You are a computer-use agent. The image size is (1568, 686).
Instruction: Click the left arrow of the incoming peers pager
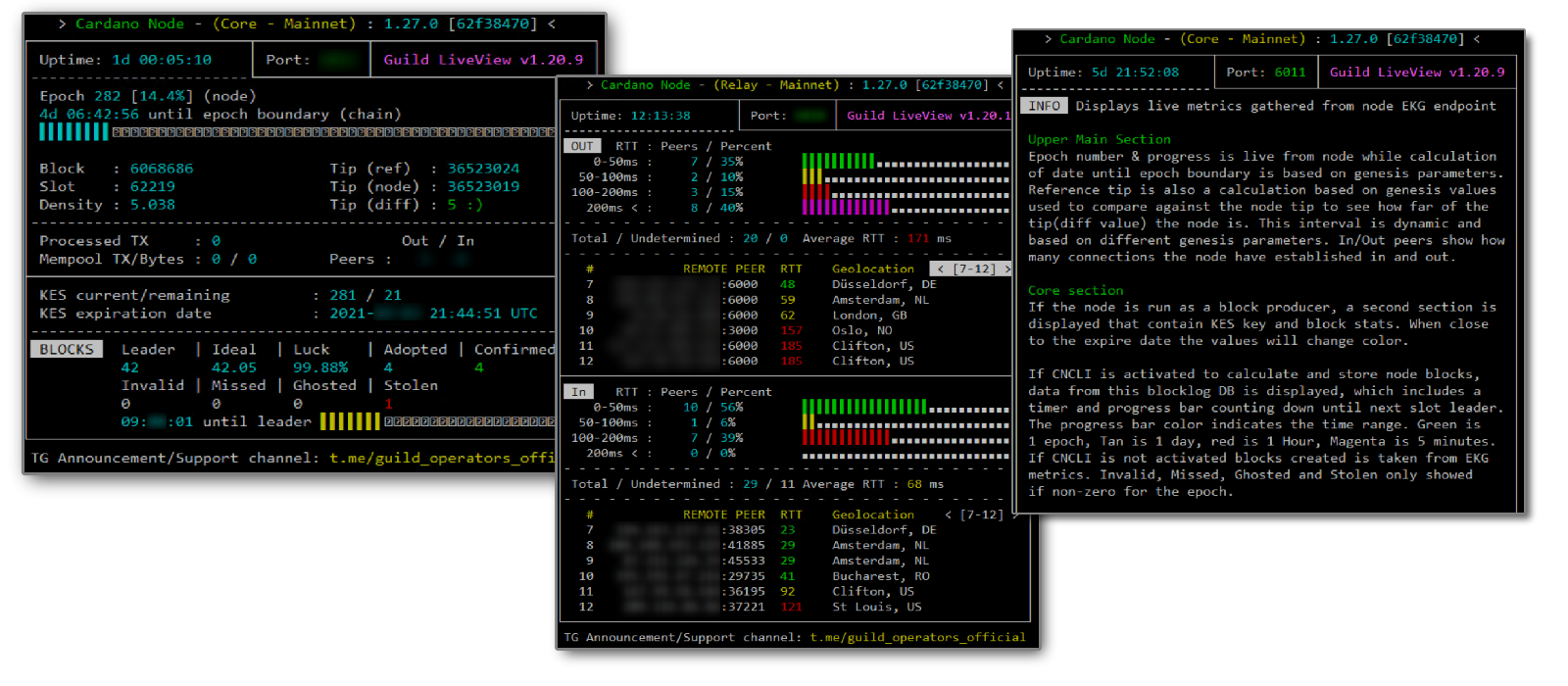tap(948, 514)
